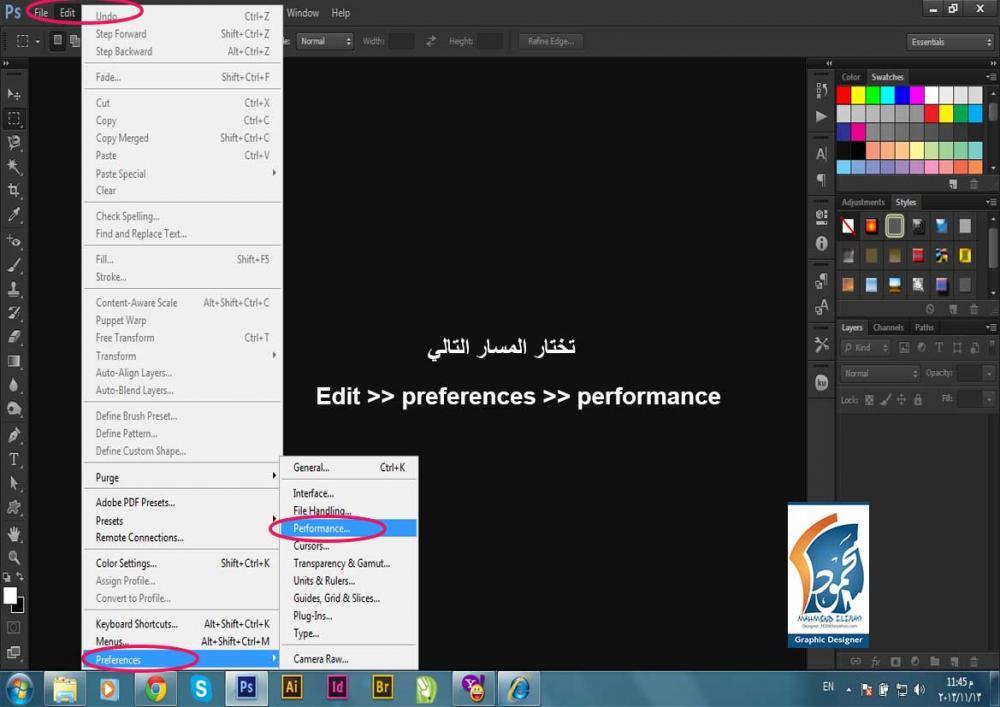Open Adobe Illustrator from the taskbar
This screenshot has height=707, width=1000.
(x=291, y=689)
